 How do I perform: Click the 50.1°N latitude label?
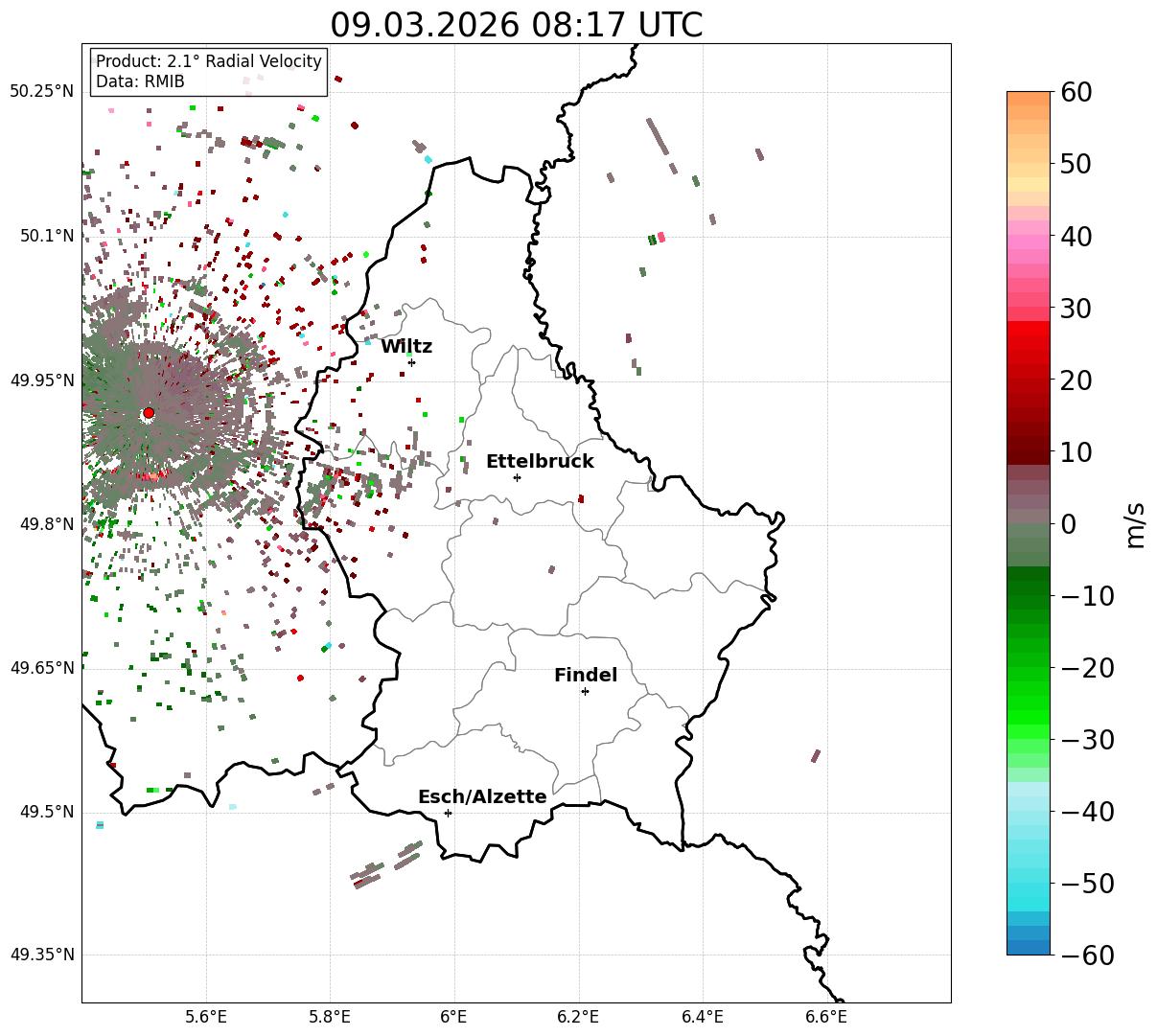coord(46,236)
